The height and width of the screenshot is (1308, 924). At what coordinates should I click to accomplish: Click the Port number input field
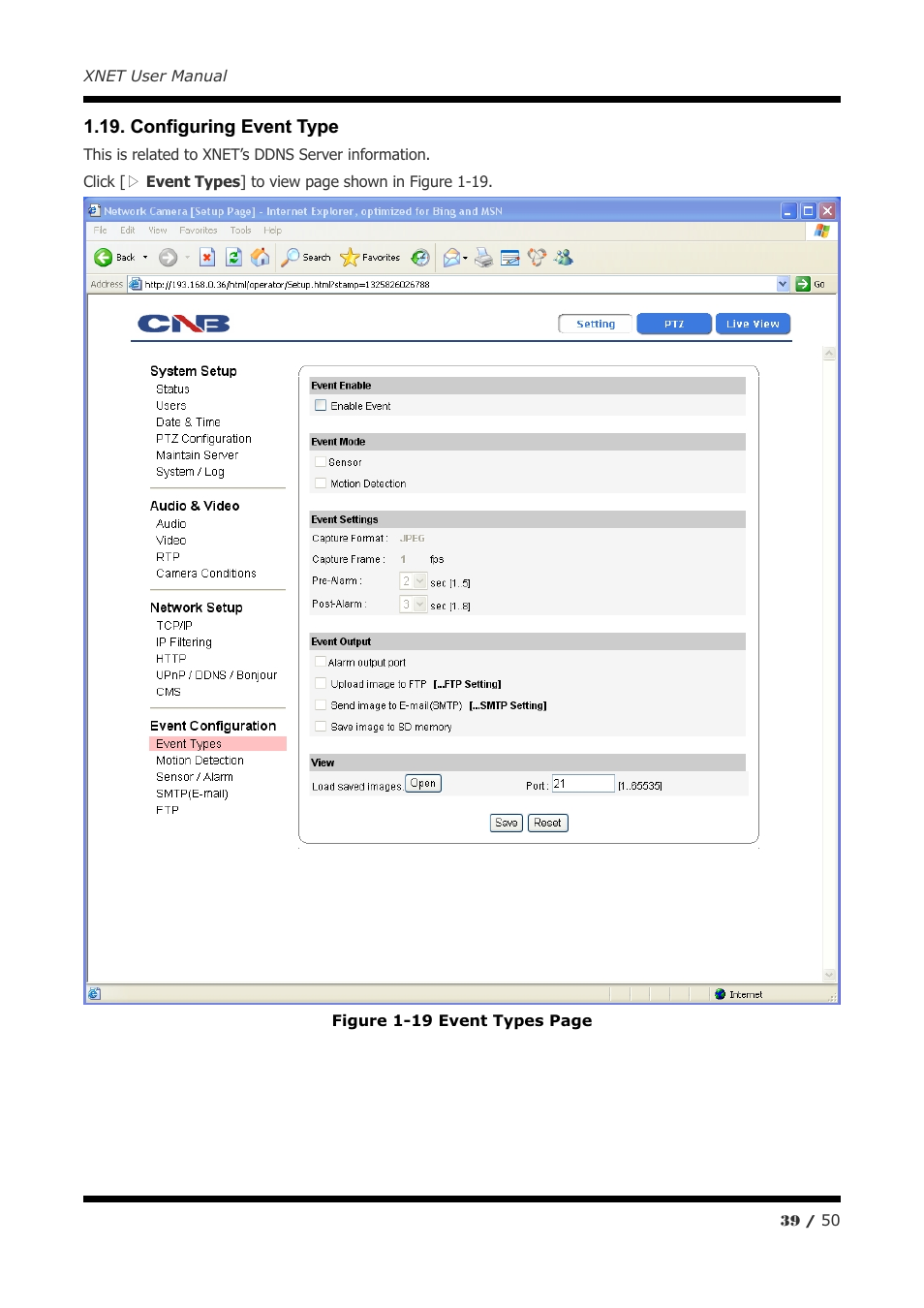pos(583,784)
